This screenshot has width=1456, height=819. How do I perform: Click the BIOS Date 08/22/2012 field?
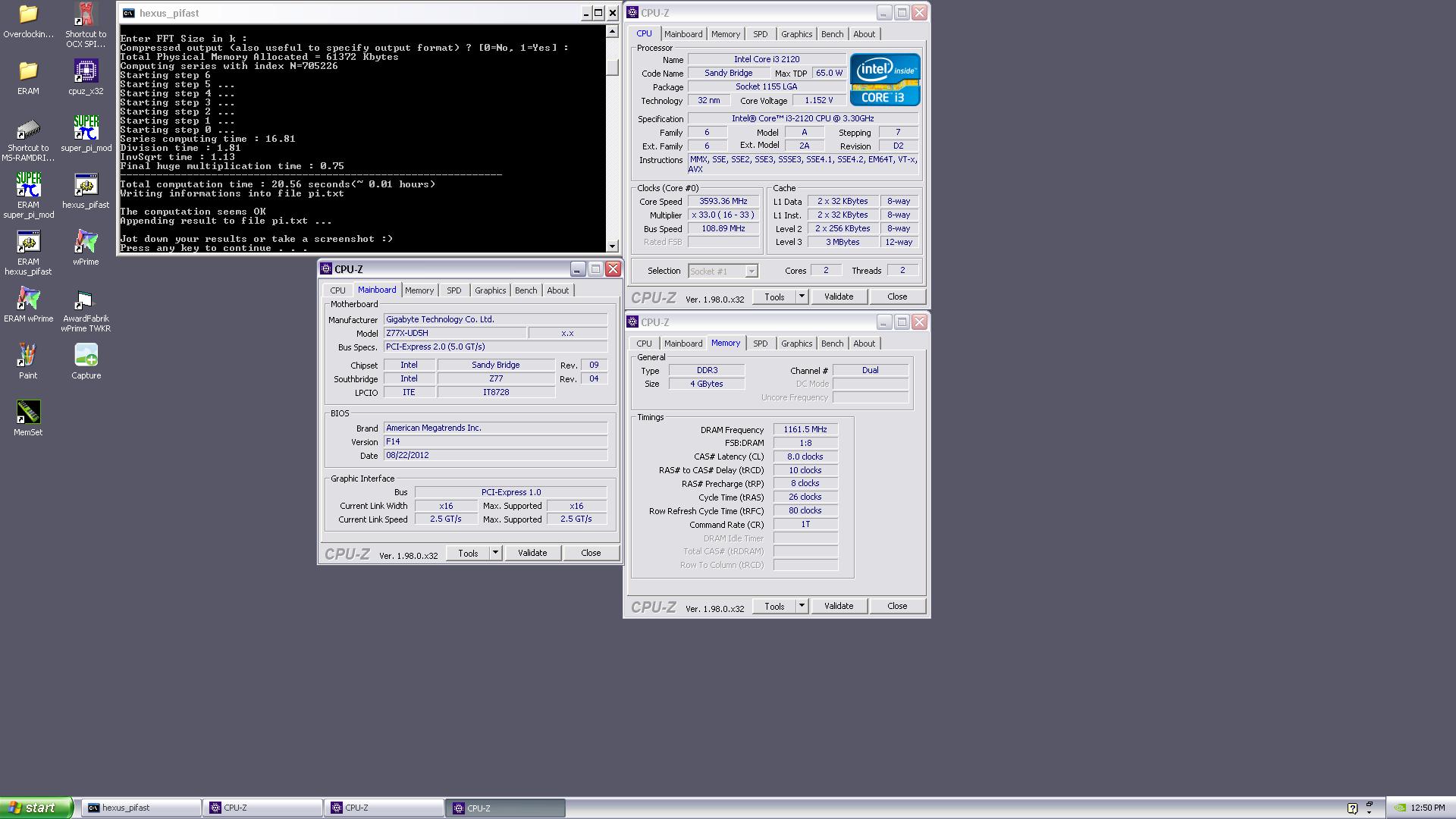pos(495,455)
